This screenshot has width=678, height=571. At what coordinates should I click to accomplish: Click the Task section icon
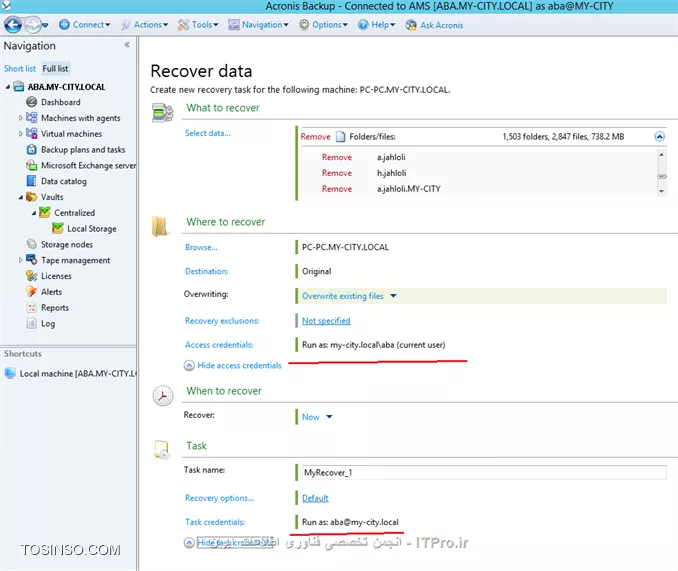162,450
